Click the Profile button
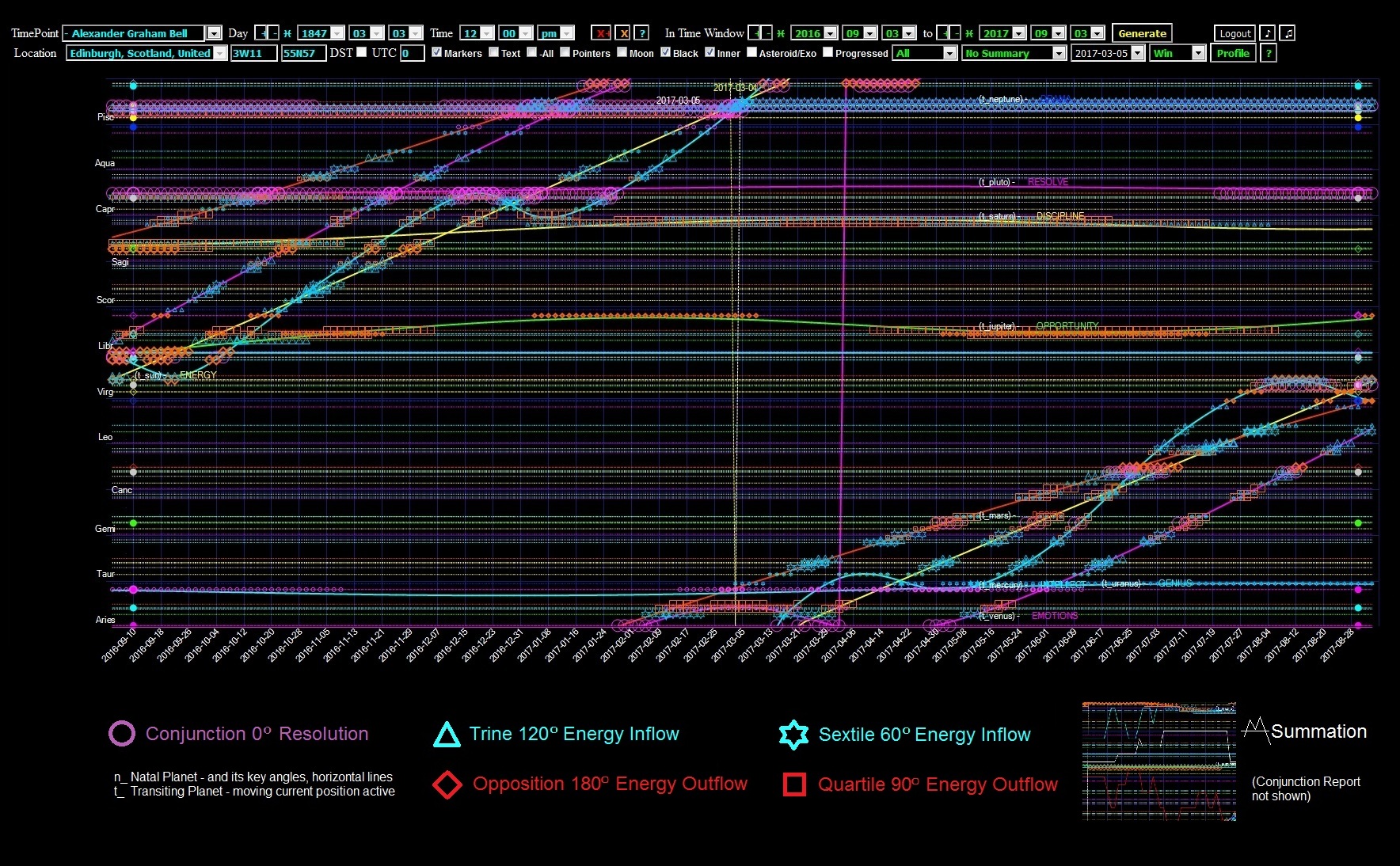 [x=1233, y=53]
